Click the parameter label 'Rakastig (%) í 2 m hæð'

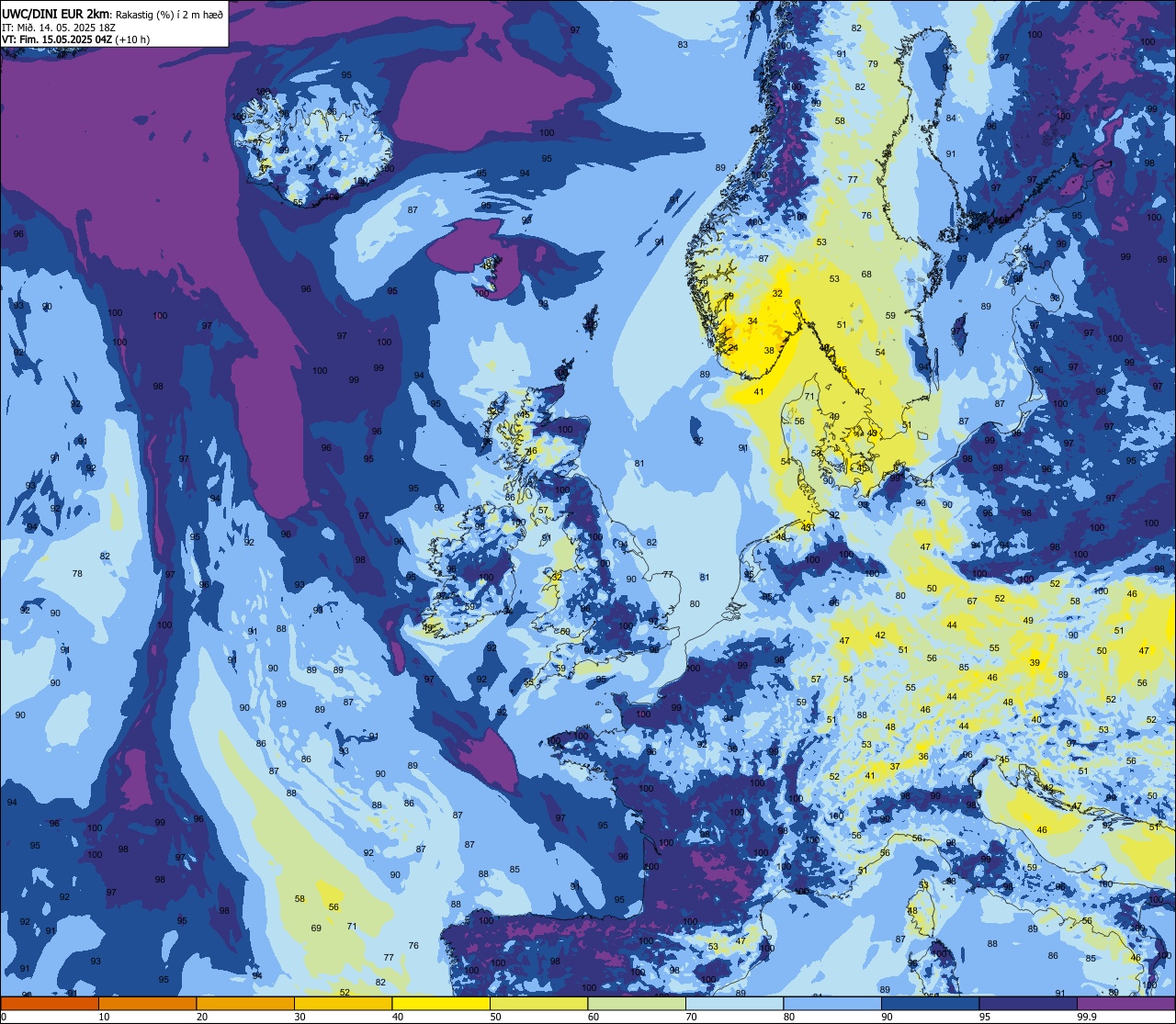point(169,14)
